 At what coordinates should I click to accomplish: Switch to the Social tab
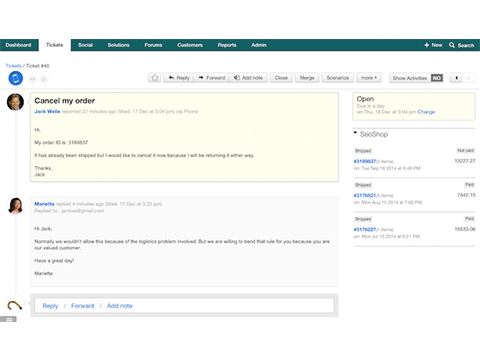coord(85,45)
